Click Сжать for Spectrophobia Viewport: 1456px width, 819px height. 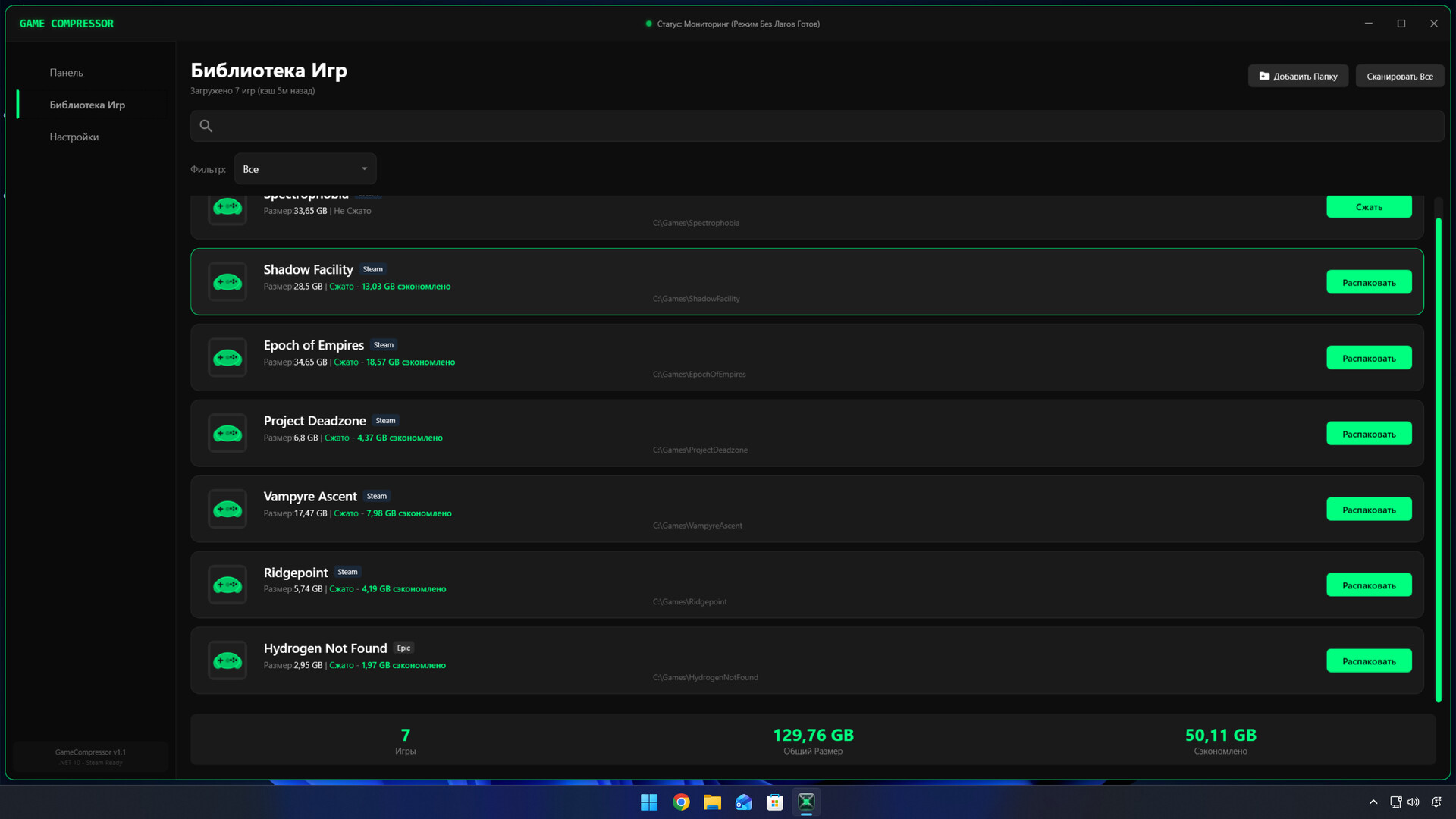(1368, 207)
